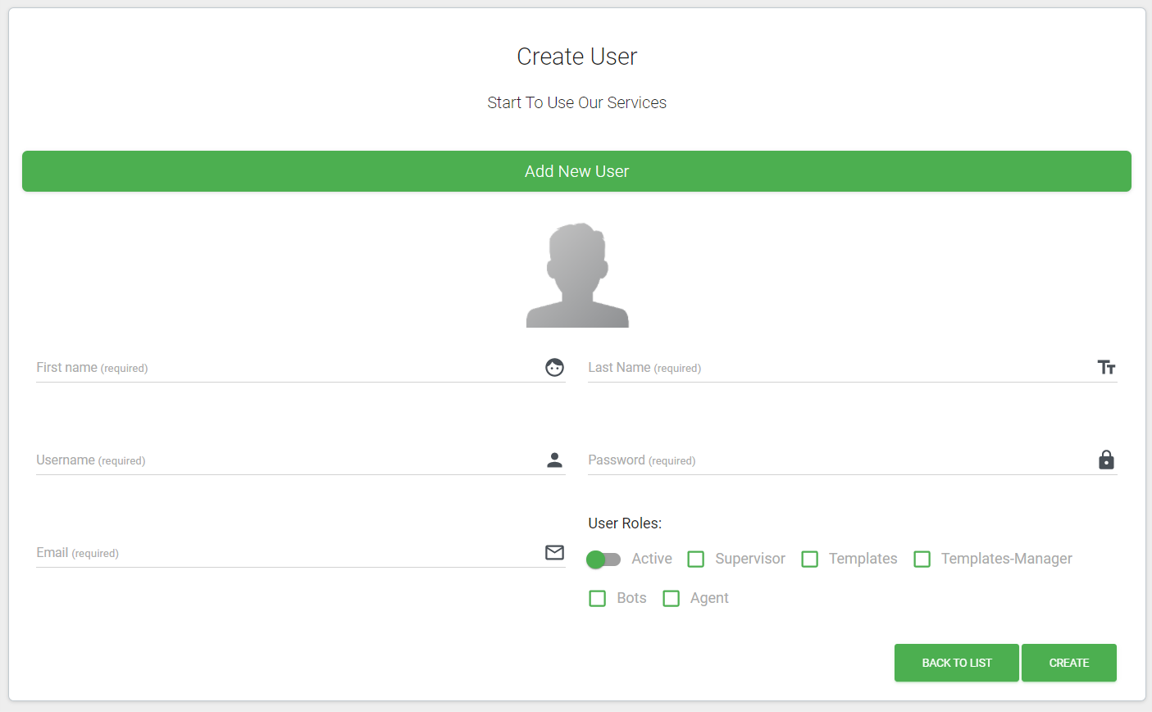Click the text-size icon beside Last Name
The width and height of the screenshot is (1152, 712).
[1106, 368]
